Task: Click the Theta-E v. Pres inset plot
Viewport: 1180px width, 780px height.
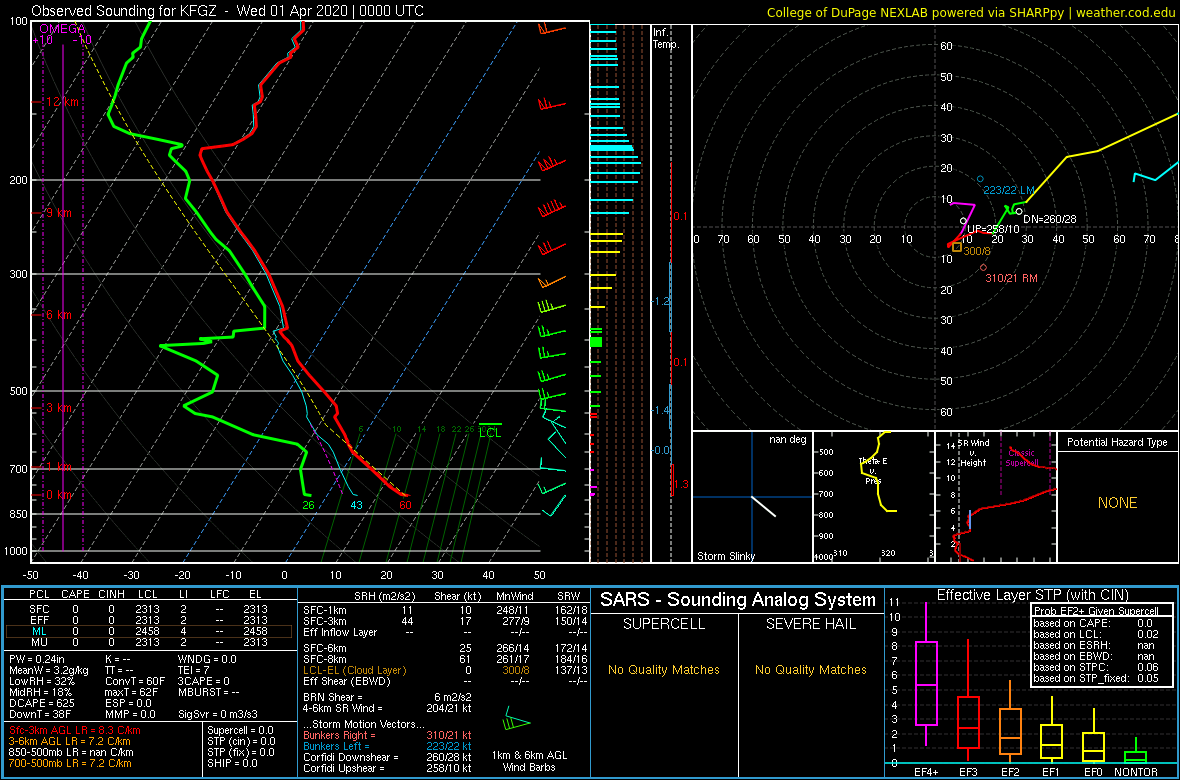Action: point(873,497)
